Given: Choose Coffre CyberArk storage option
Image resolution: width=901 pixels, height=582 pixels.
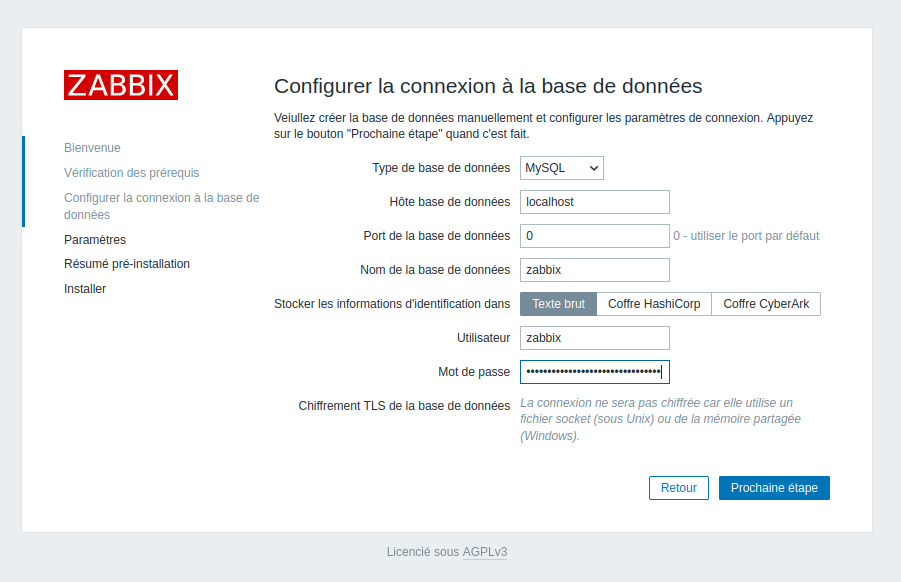Looking at the screenshot, I should (x=765, y=304).
